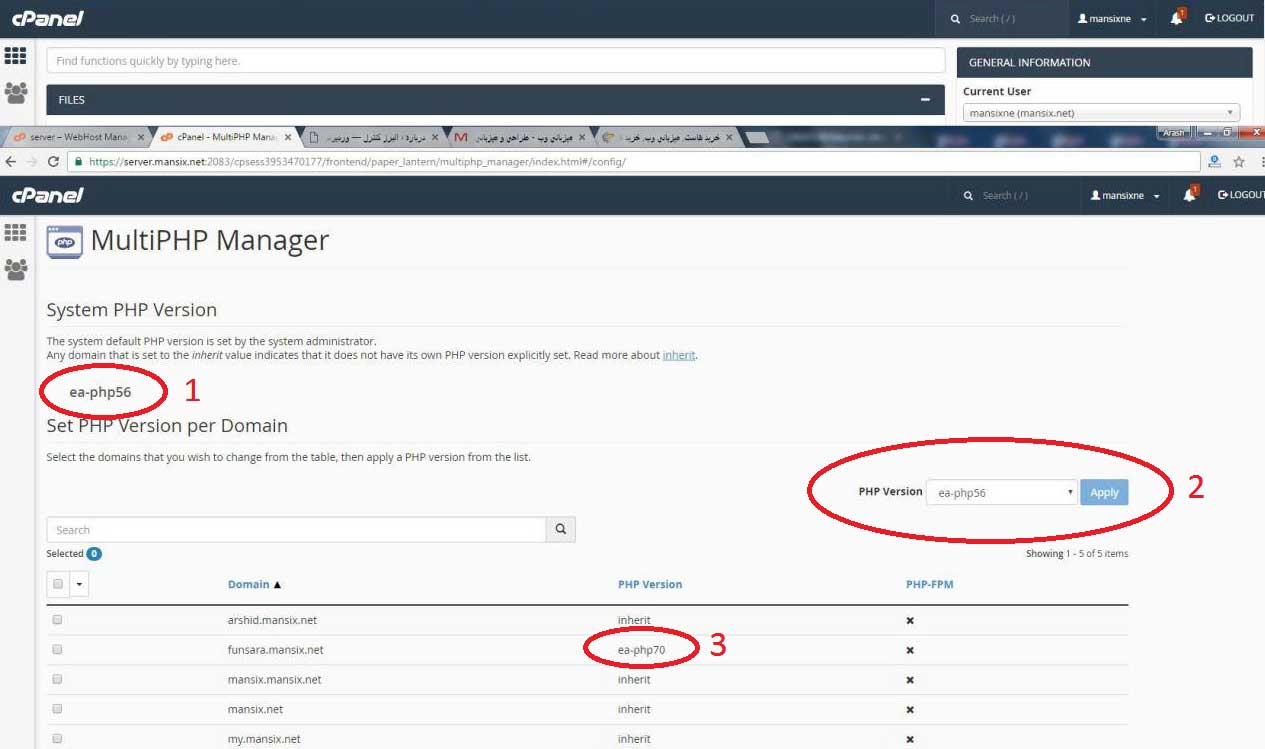Click the cPanel logo above the FILES section
Image resolution: width=1265 pixels, height=749 pixels.
point(47,18)
